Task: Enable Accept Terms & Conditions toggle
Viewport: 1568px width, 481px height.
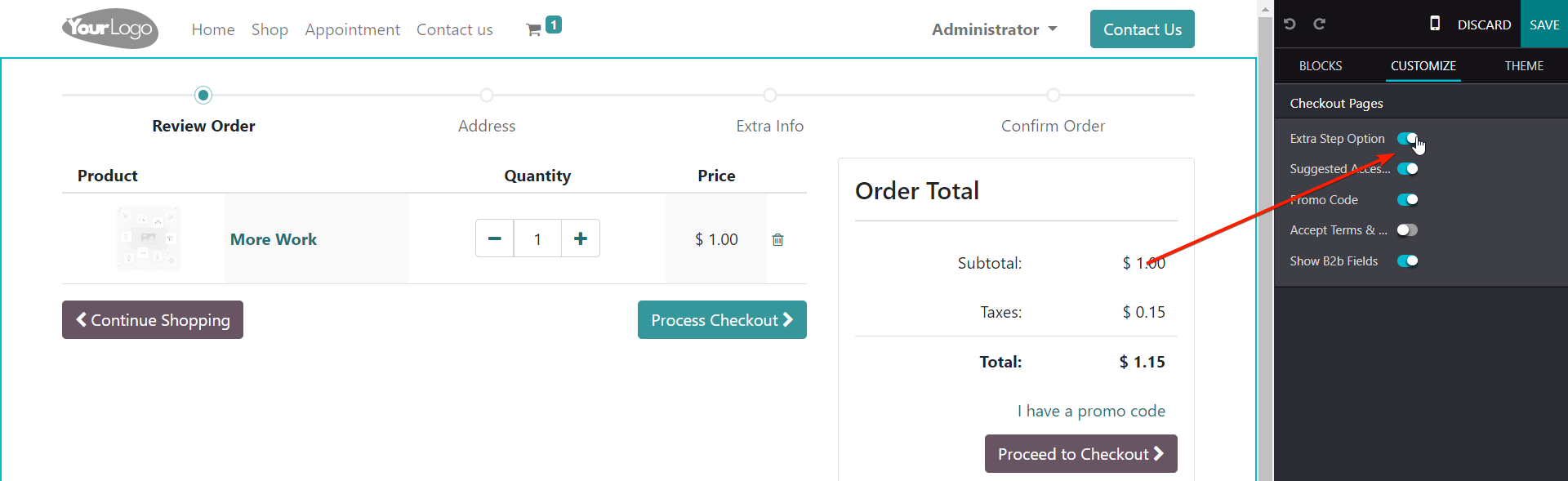Action: (x=1407, y=230)
